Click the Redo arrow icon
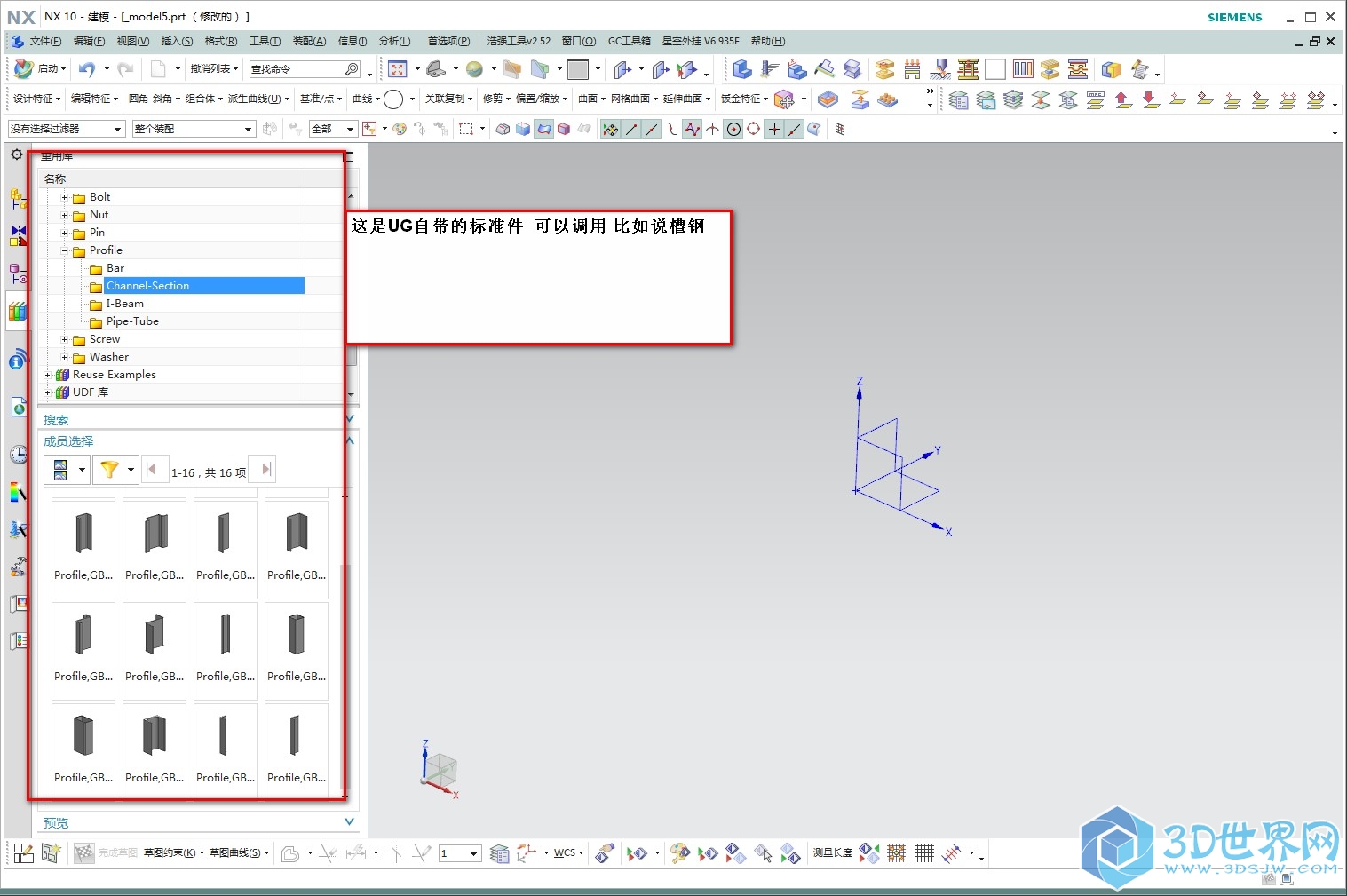Screen dimensions: 1347x896 click(125, 68)
